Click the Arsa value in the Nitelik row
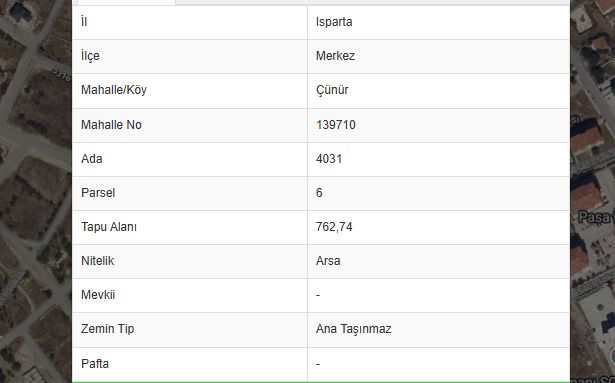The image size is (615, 383). tap(328, 261)
